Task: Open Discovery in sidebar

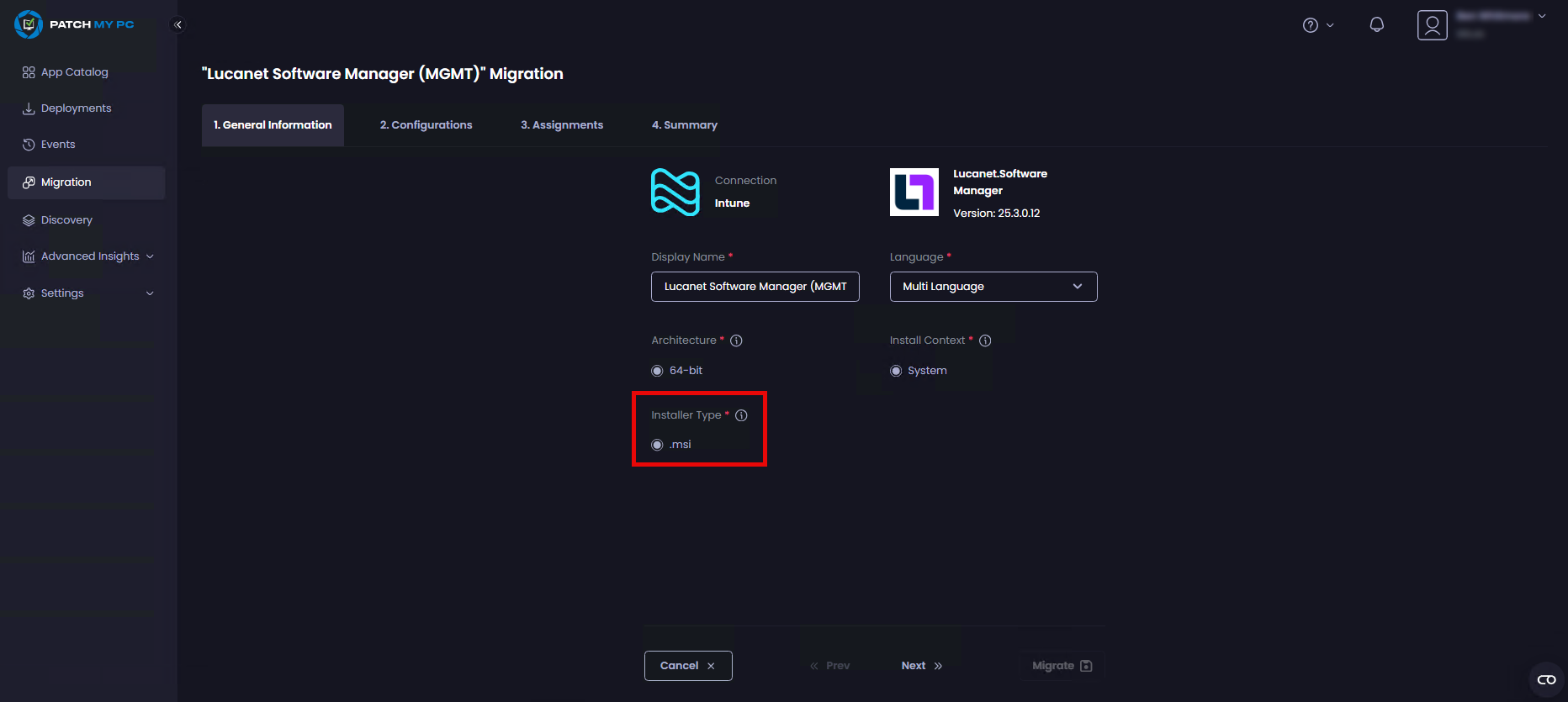Action: click(87, 220)
